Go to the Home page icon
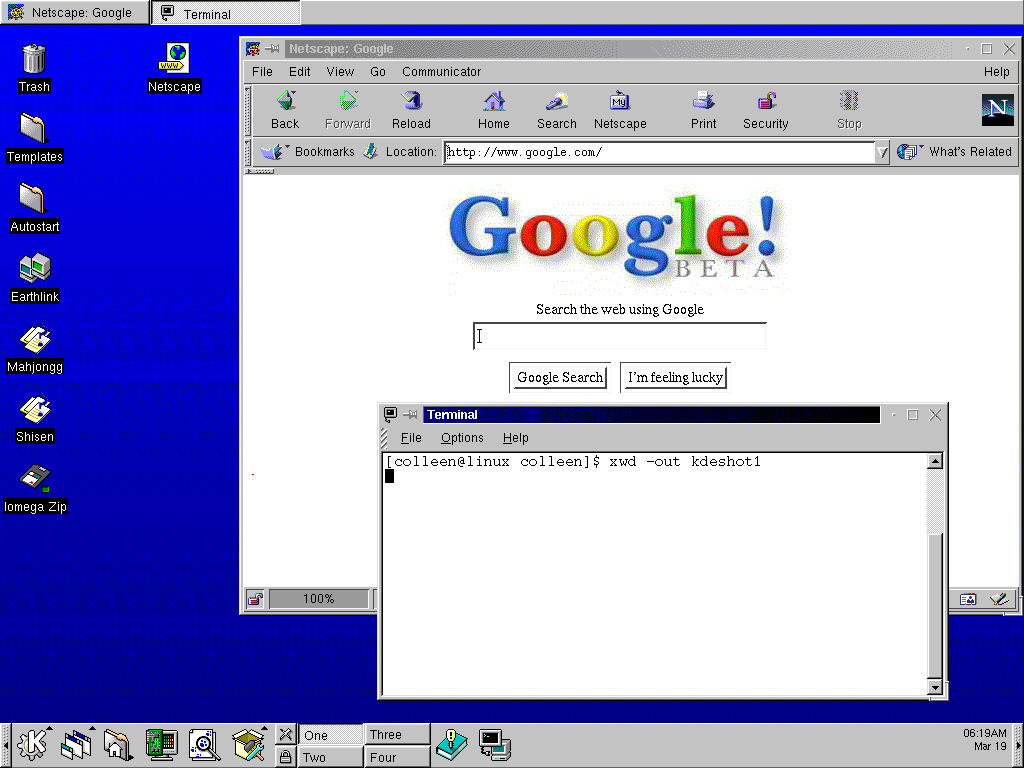1024x768 pixels. click(494, 110)
